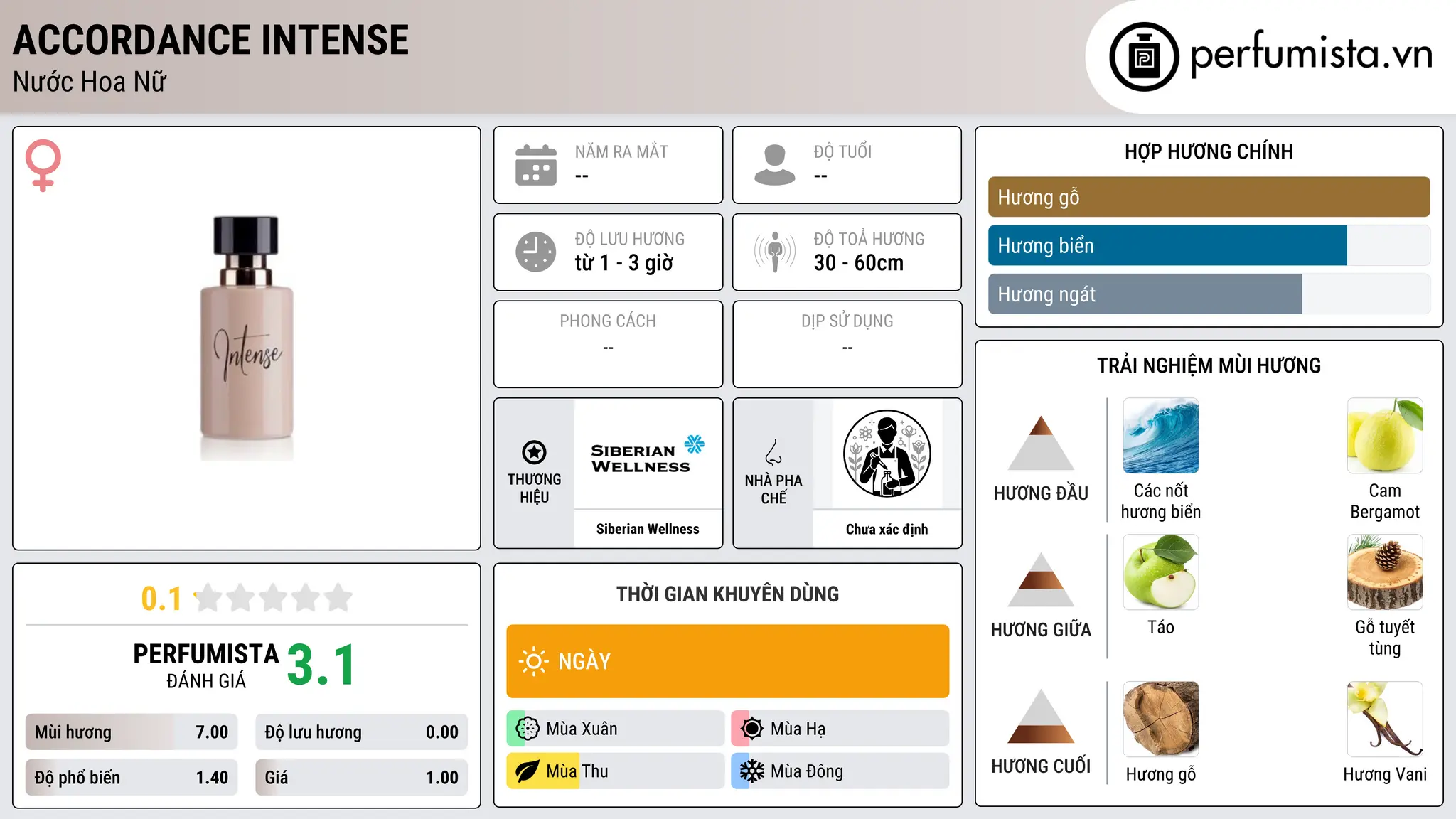
Task: Click the star badge icon above Thương hiệu
Action: pyautogui.click(x=534, y=452)
